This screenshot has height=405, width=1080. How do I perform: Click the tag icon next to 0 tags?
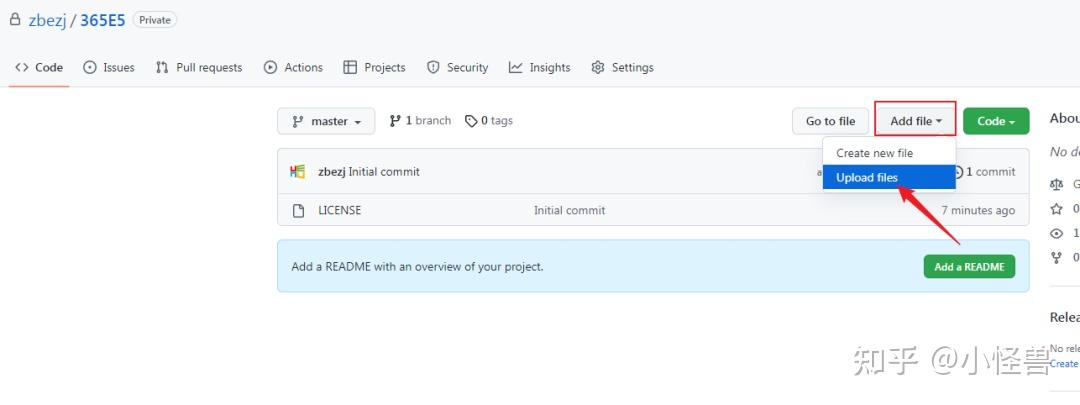pyautogui.click(x=471, y=121)
